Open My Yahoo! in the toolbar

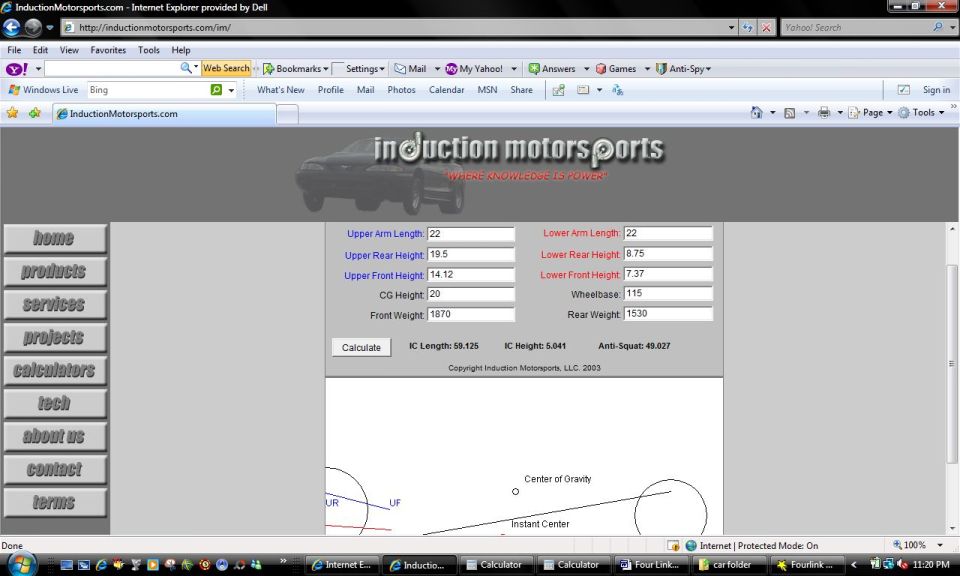[474, 69]
